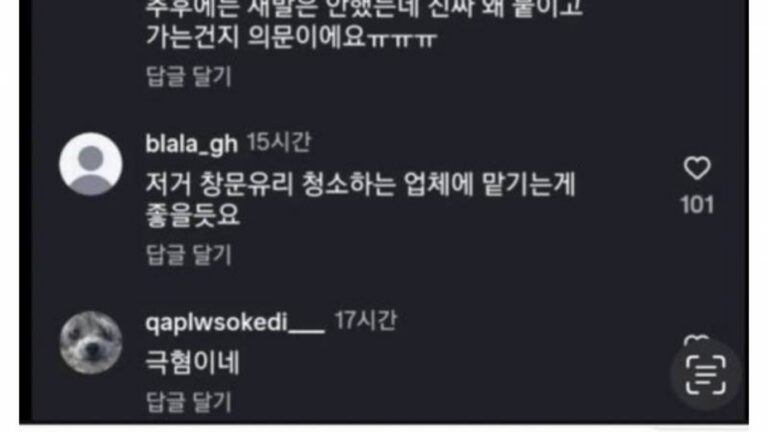Open blala_gh's default gray profile avatar
This screenshot has height=432, width=768.
(91, 164)
